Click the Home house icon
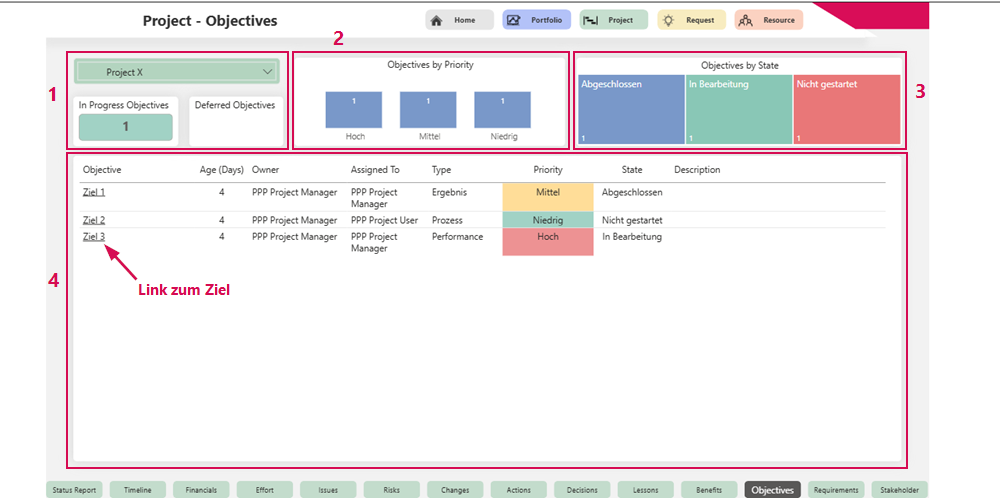Screen dimensions: 1000x498 pos(437,20)
